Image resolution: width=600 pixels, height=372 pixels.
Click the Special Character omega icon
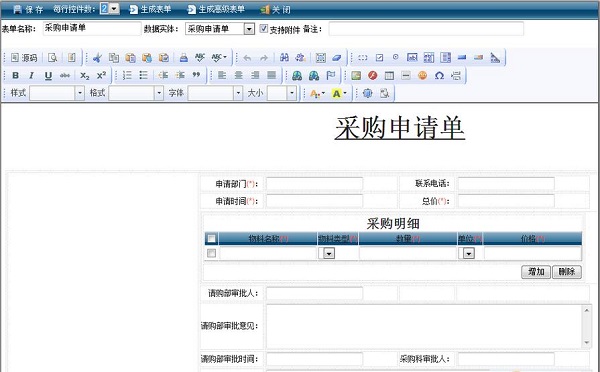click(439, 75)
